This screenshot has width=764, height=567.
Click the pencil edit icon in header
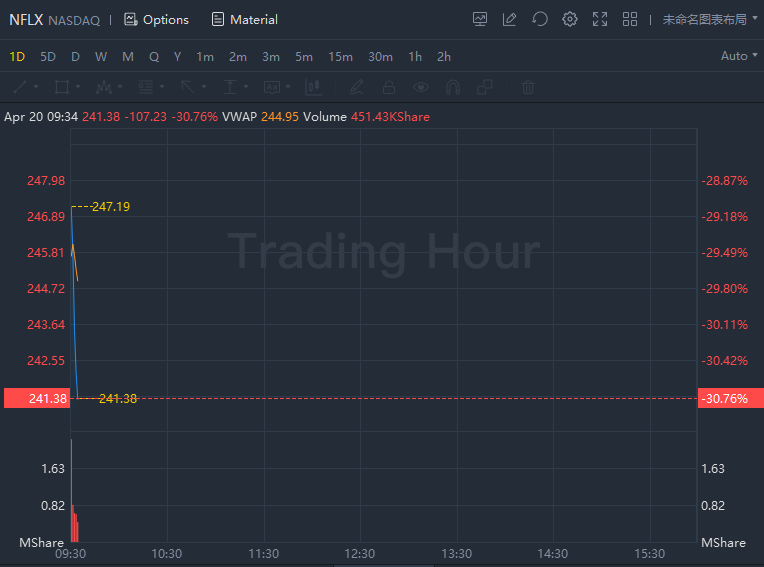pyautogui.click(x=510, y=19)
